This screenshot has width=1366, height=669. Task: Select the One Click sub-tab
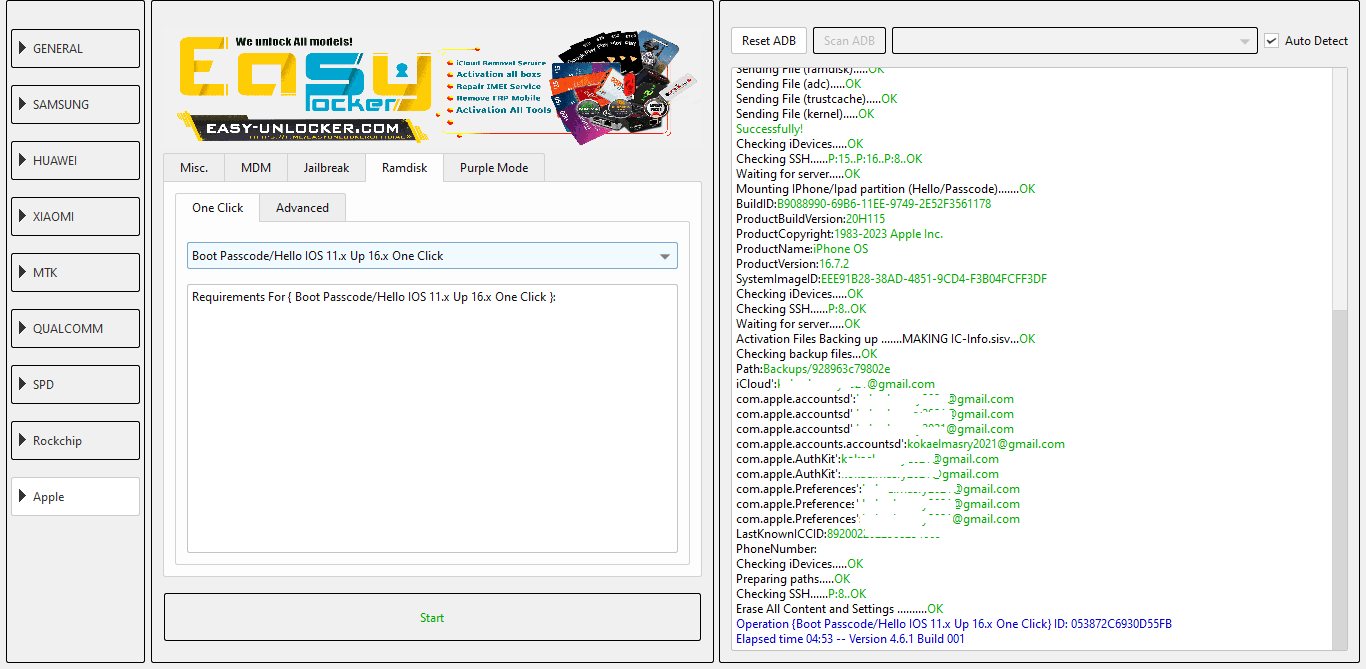pyautogui.click(x=218, y=207)
